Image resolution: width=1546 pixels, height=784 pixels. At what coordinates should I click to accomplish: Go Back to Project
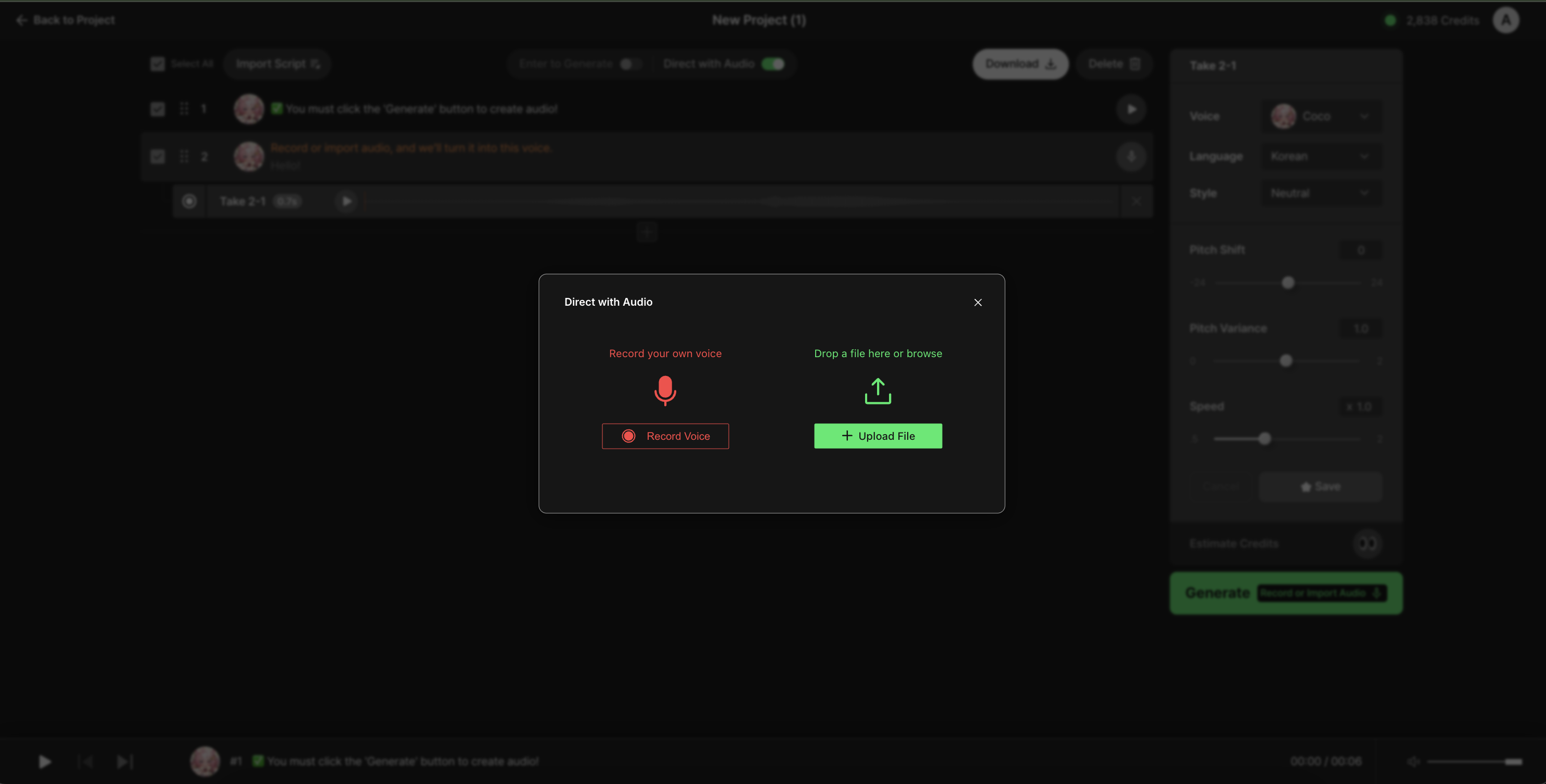[x=66, y=20]
